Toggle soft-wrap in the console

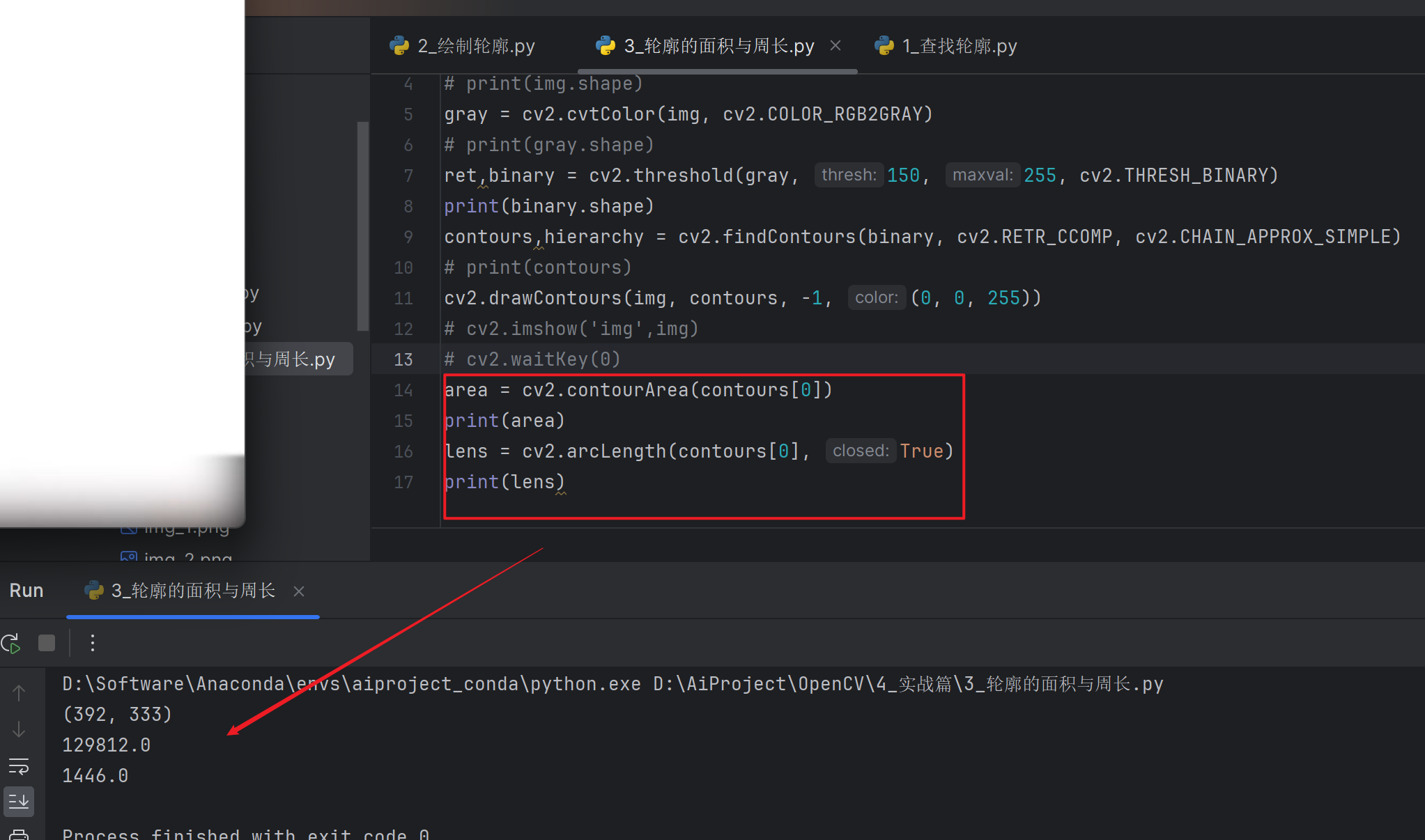click(x=19, y=766)
